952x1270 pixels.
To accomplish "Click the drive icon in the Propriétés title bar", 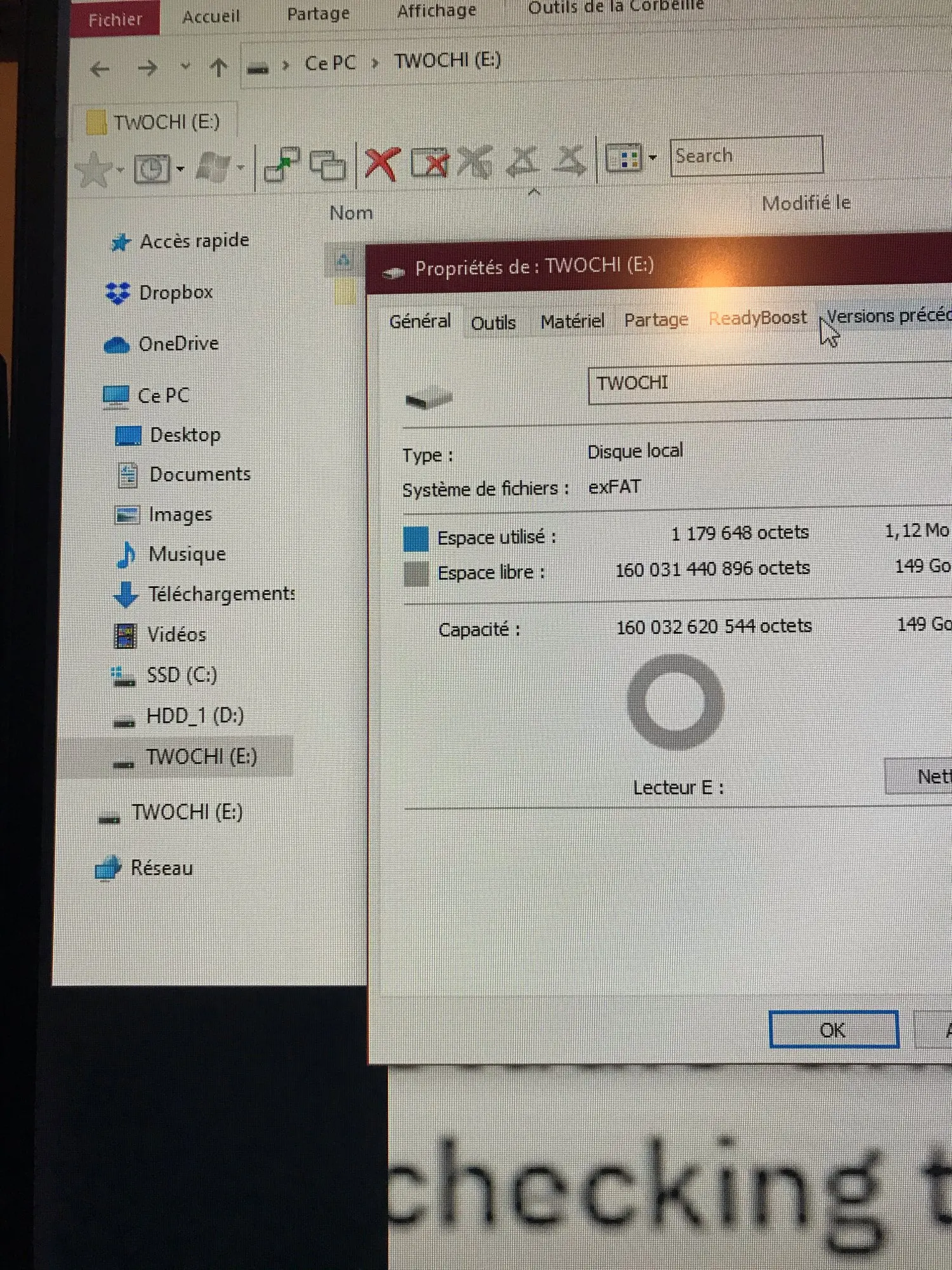I will pyautogui.click(x=393, y=272).
